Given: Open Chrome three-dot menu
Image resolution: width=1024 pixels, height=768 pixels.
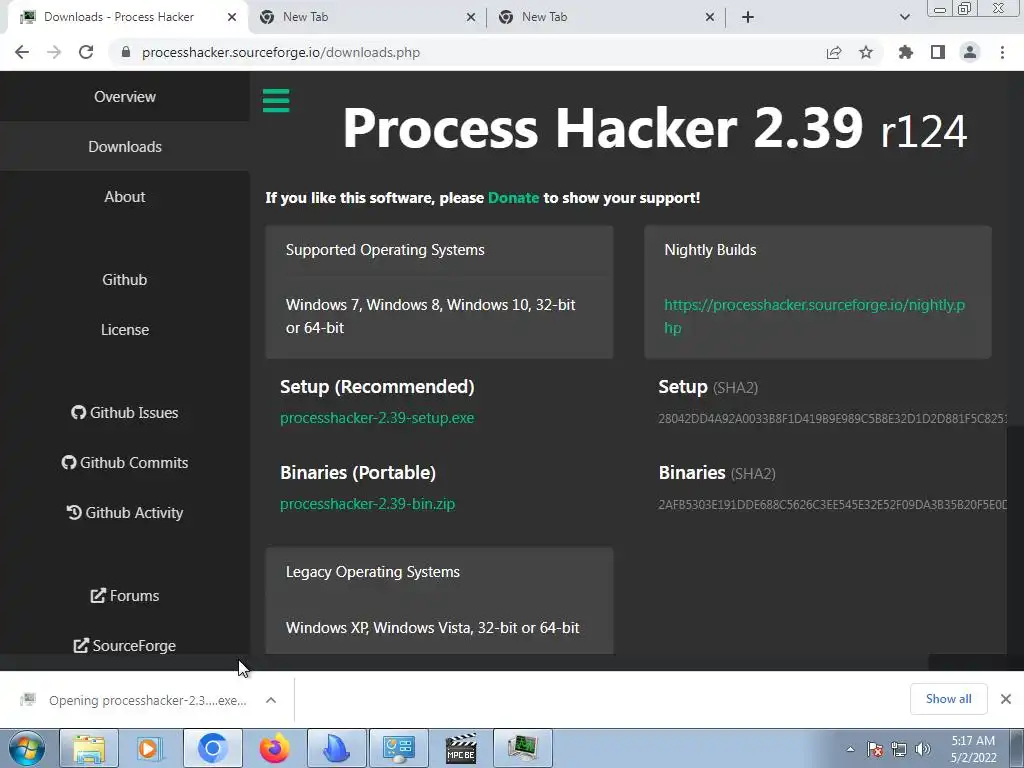Looking at the screenshot, I should point(1002,52).
